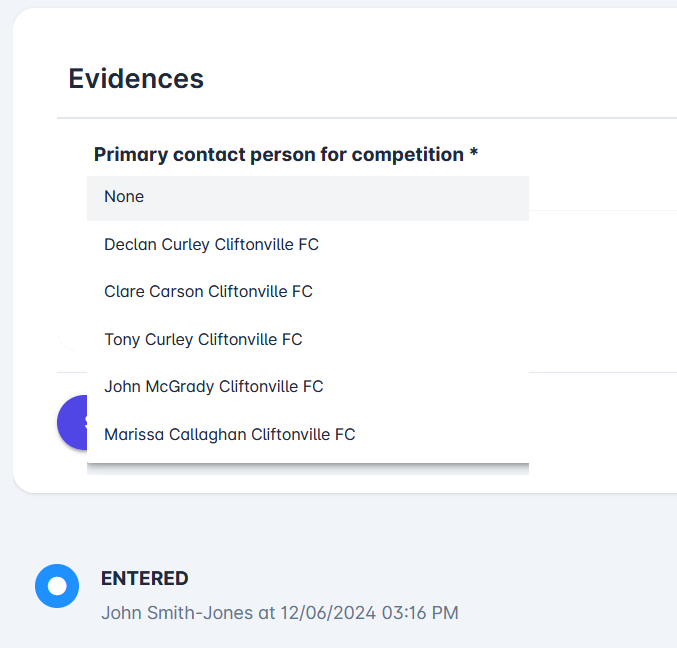Select Tony Curley Cliftonville FC entry

203,339
